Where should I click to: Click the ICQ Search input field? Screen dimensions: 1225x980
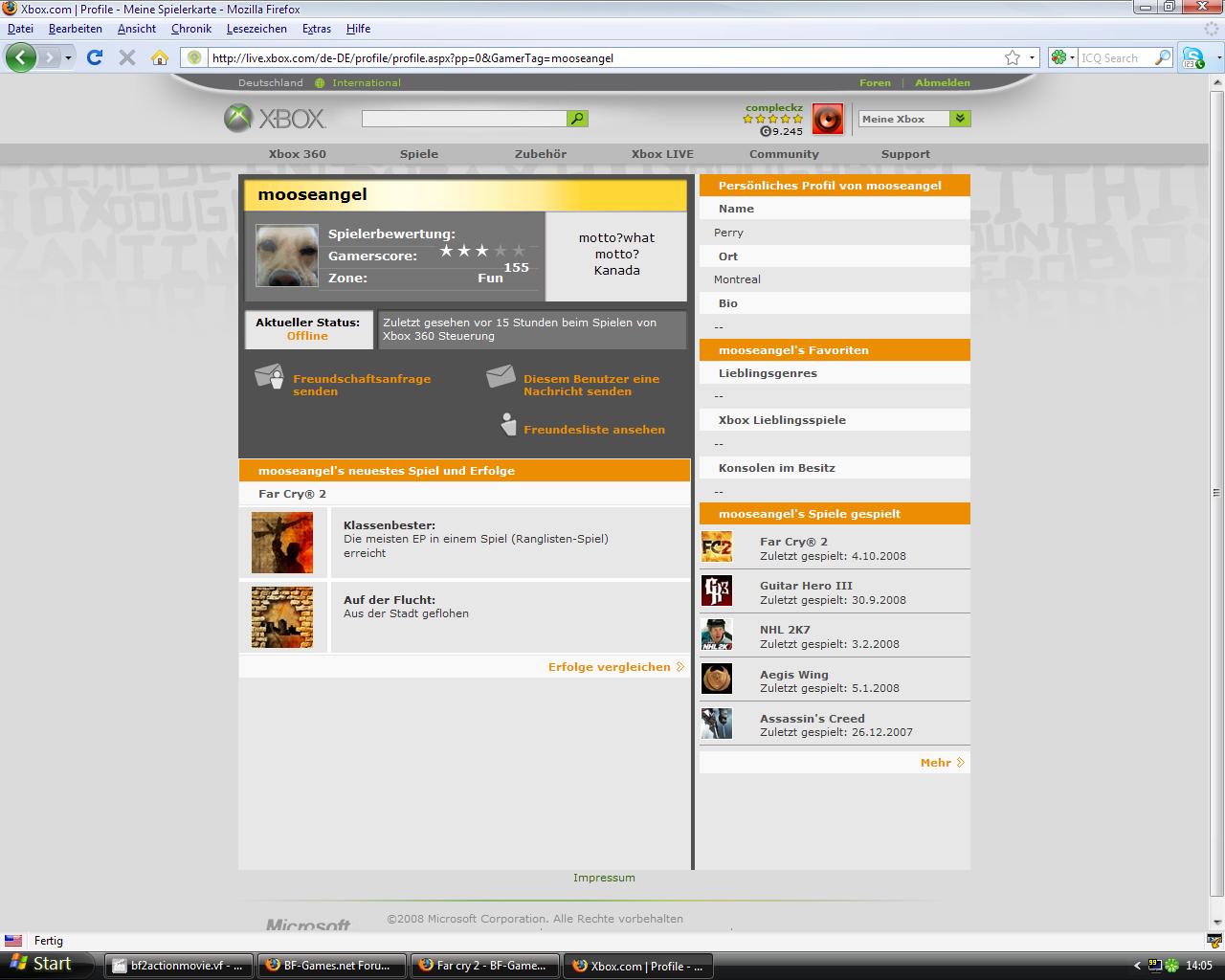point(1116,57)
